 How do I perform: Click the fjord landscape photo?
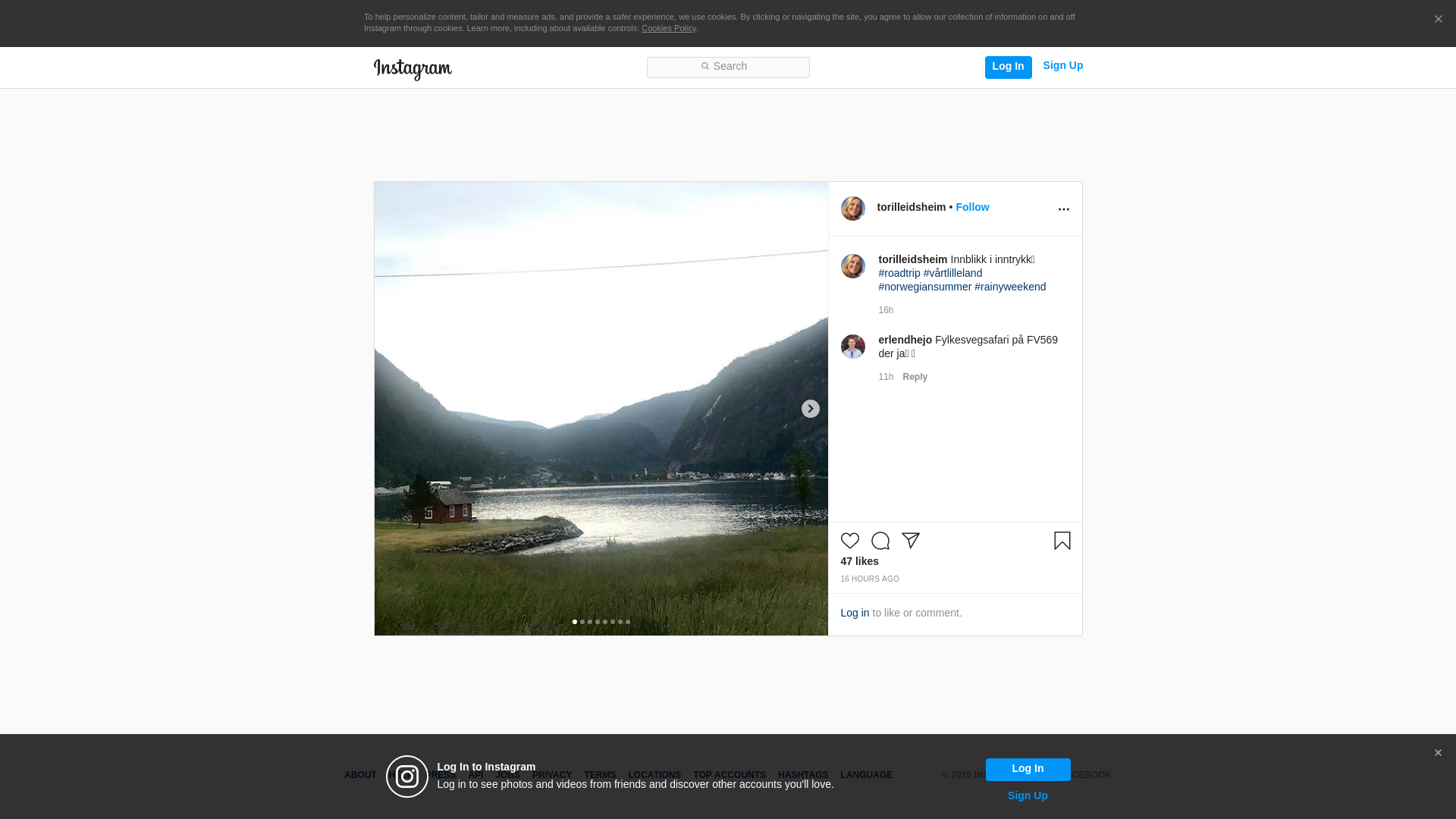[x=601, y=409]
